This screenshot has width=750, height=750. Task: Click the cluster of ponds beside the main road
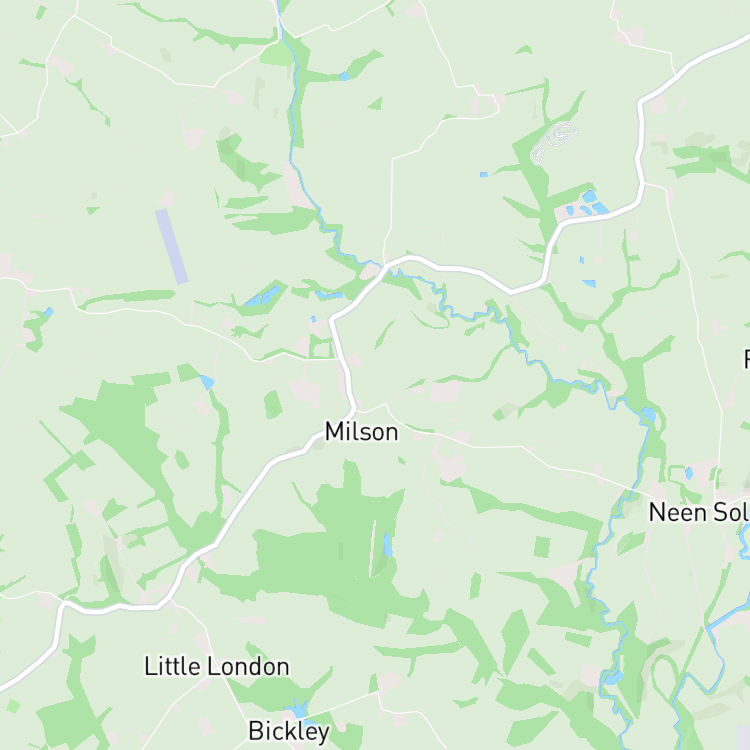(587, 204)
